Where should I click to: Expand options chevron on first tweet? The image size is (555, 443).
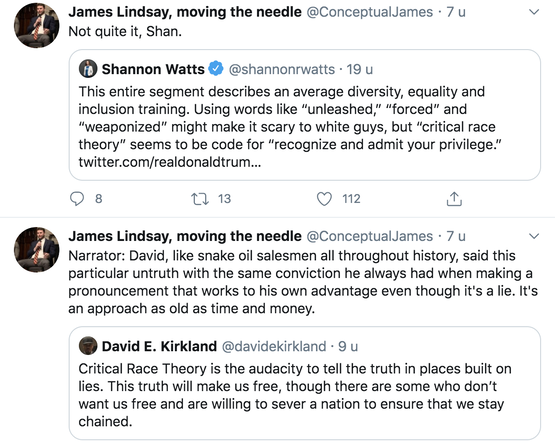pos(533,12)
